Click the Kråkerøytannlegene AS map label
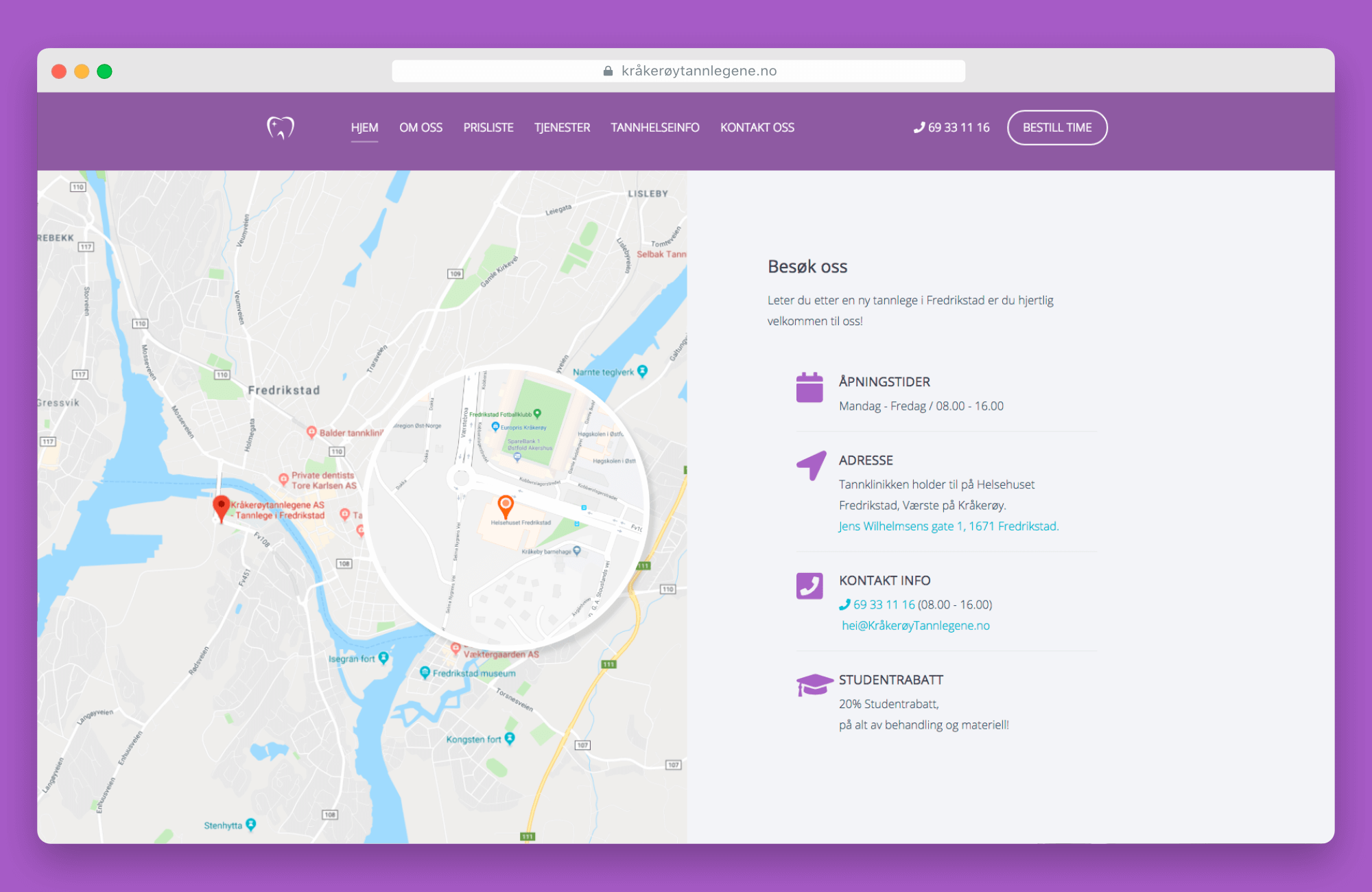The image size is (1372, 892). click(x=277, y=510)
